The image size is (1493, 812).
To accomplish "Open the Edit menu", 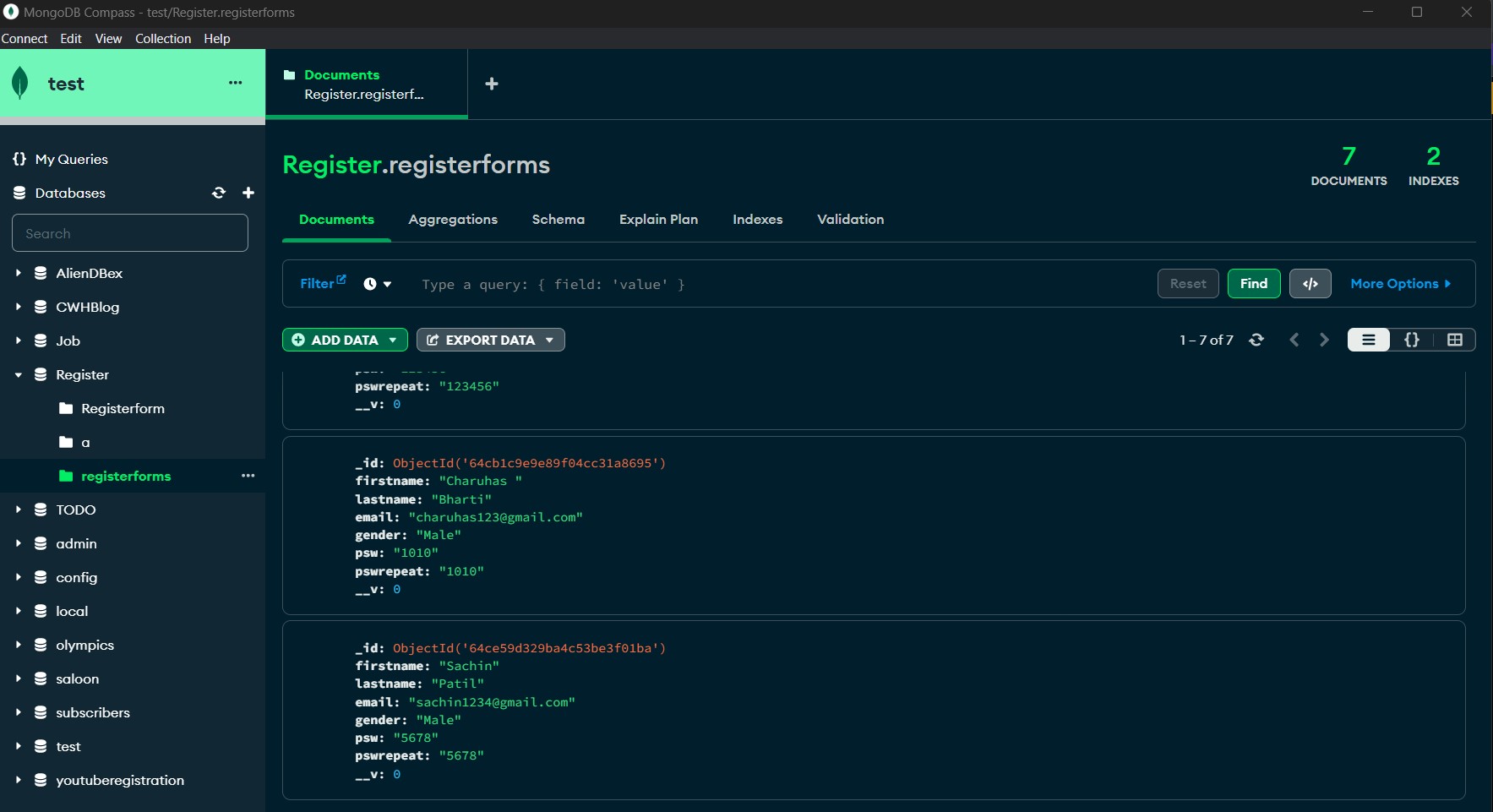I will coord(71,39).
